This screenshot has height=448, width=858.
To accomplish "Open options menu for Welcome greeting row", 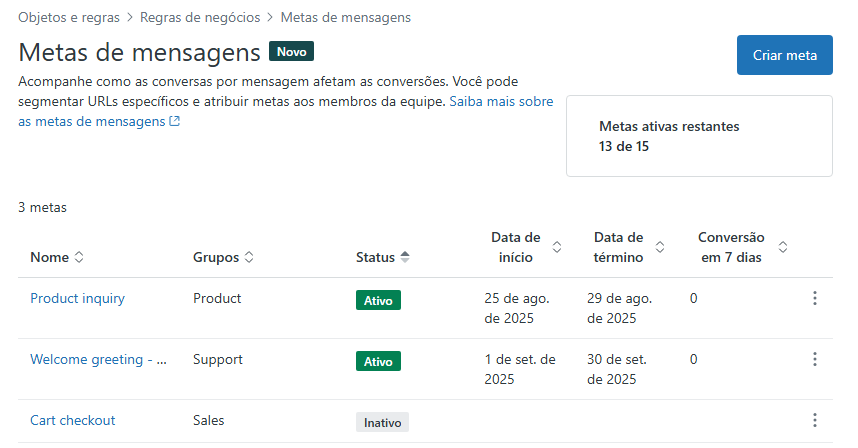I will 815,360.
